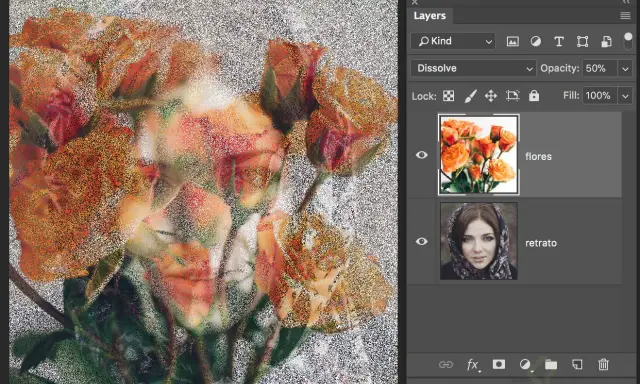Create new fill or adjustment layer

tap(525, 364)
